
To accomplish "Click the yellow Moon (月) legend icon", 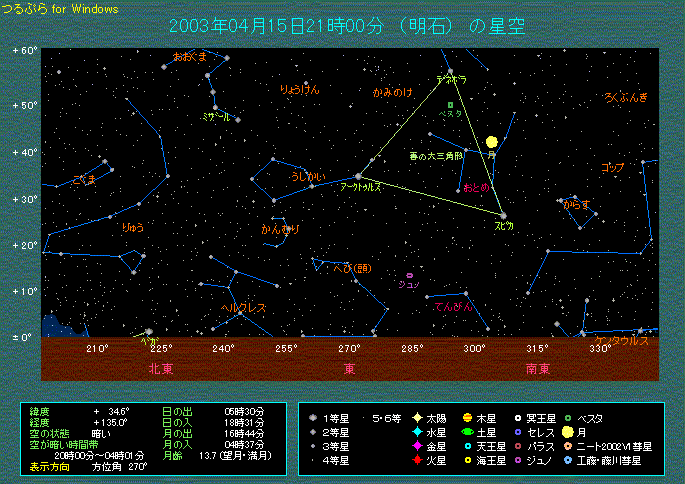I will pyautogui.click(x=568, y=432).
